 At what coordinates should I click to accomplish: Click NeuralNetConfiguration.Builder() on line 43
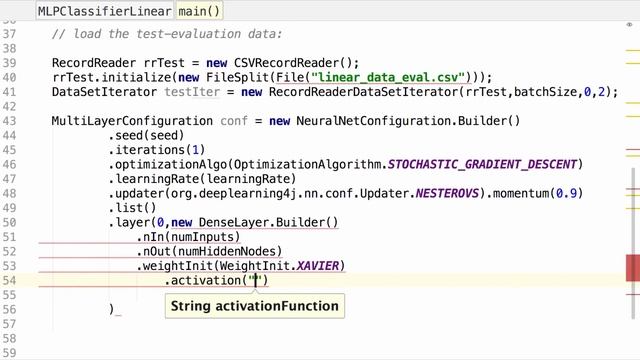point(408,121)
